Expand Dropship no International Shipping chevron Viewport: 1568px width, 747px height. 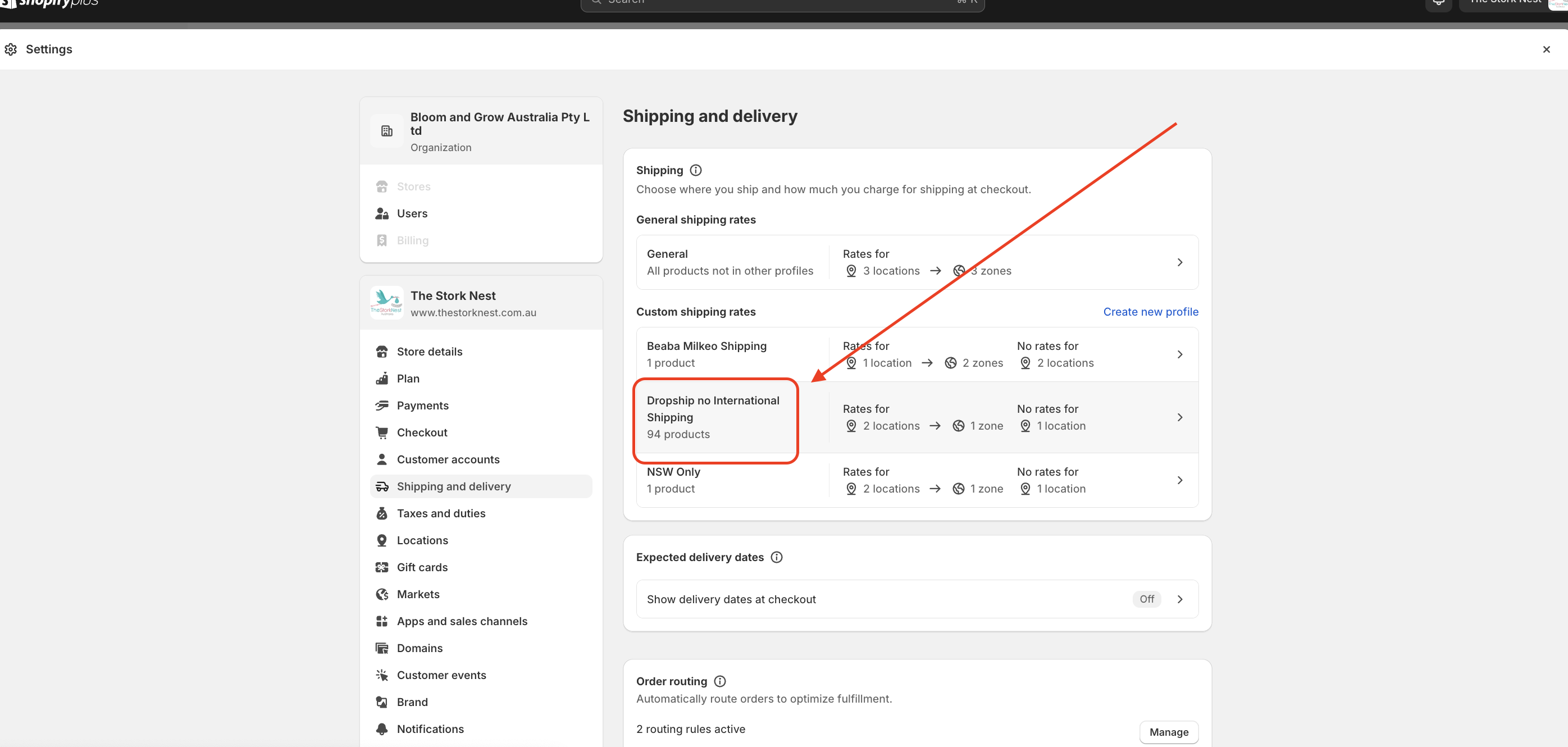1180,418
